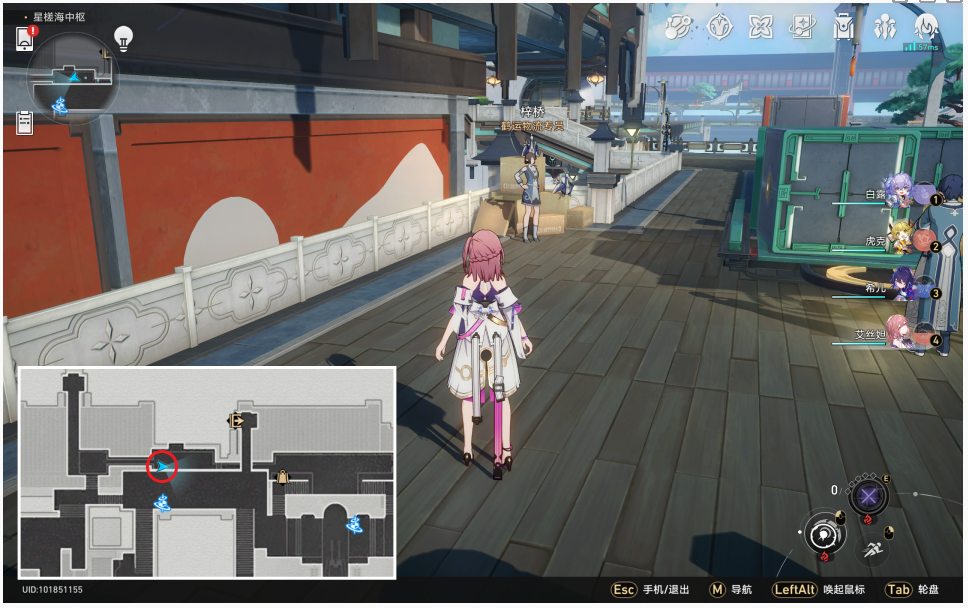This screenshot has height=608, width=968.
Task: Click the 虎克 name label
Action: 875,241
